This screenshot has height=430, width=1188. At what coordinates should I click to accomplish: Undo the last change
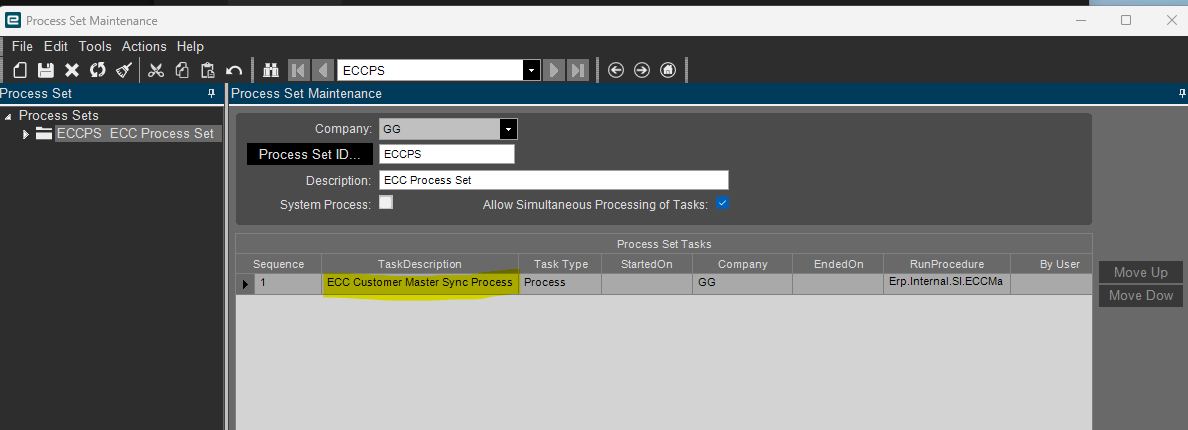[x=234, y=70]
